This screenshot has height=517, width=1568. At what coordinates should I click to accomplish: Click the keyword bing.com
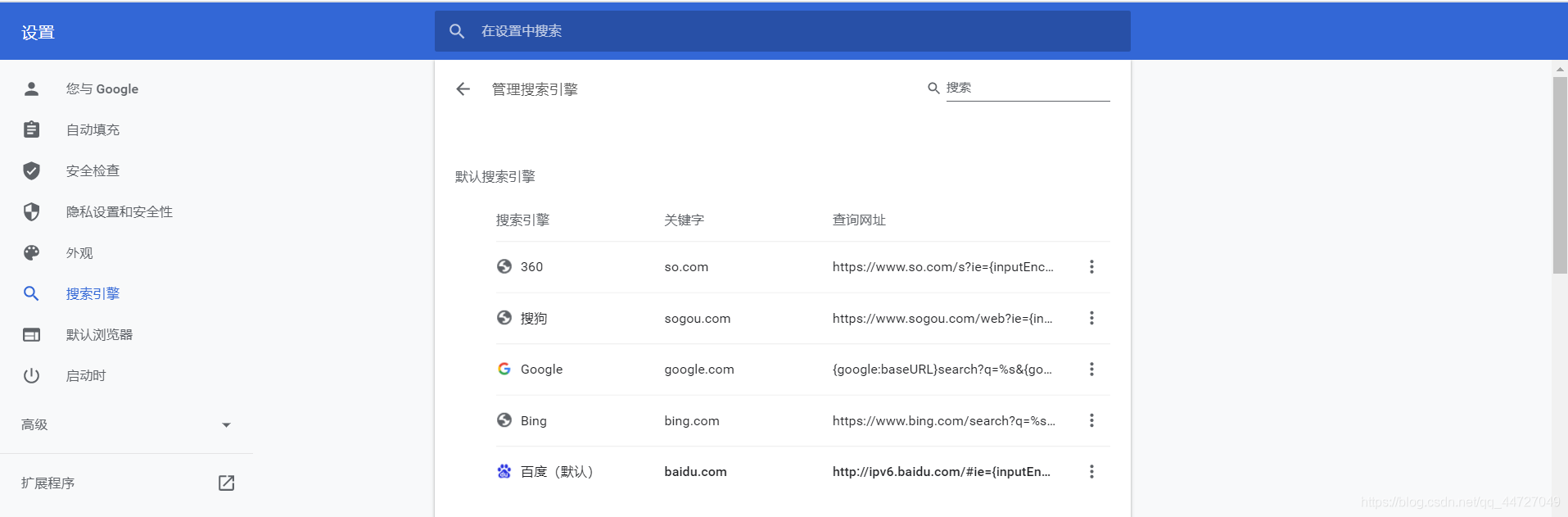[x=692, y=421]
